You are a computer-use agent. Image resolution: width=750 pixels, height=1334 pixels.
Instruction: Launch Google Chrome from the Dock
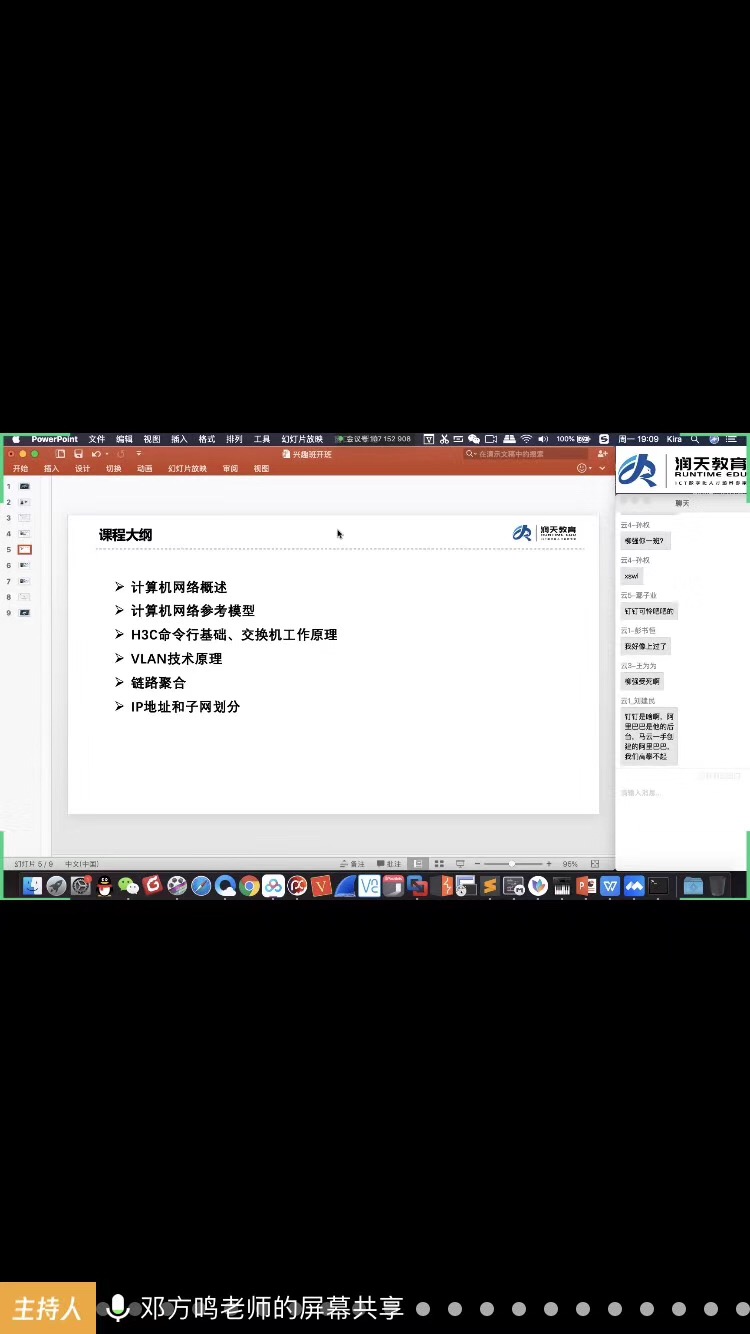click(x=249, y=886)
